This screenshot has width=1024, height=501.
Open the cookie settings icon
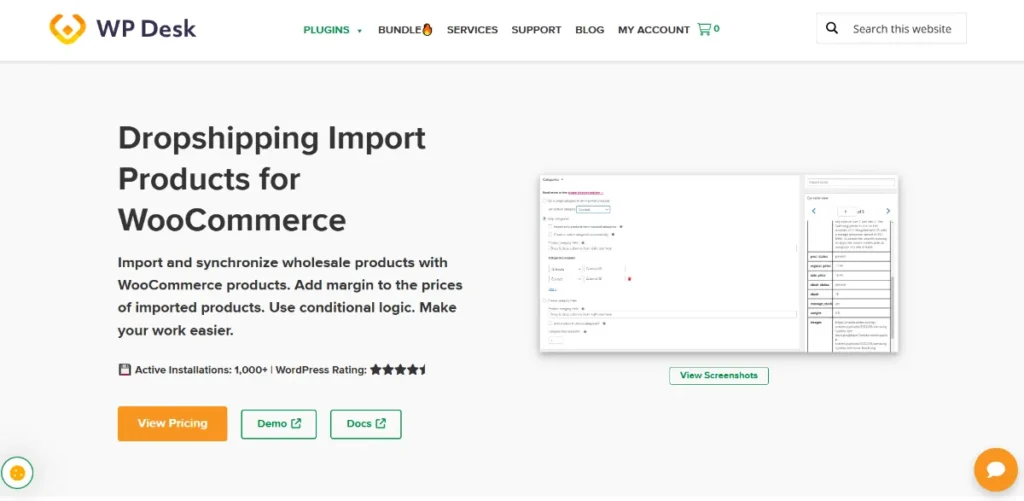(x=18, y=472)
